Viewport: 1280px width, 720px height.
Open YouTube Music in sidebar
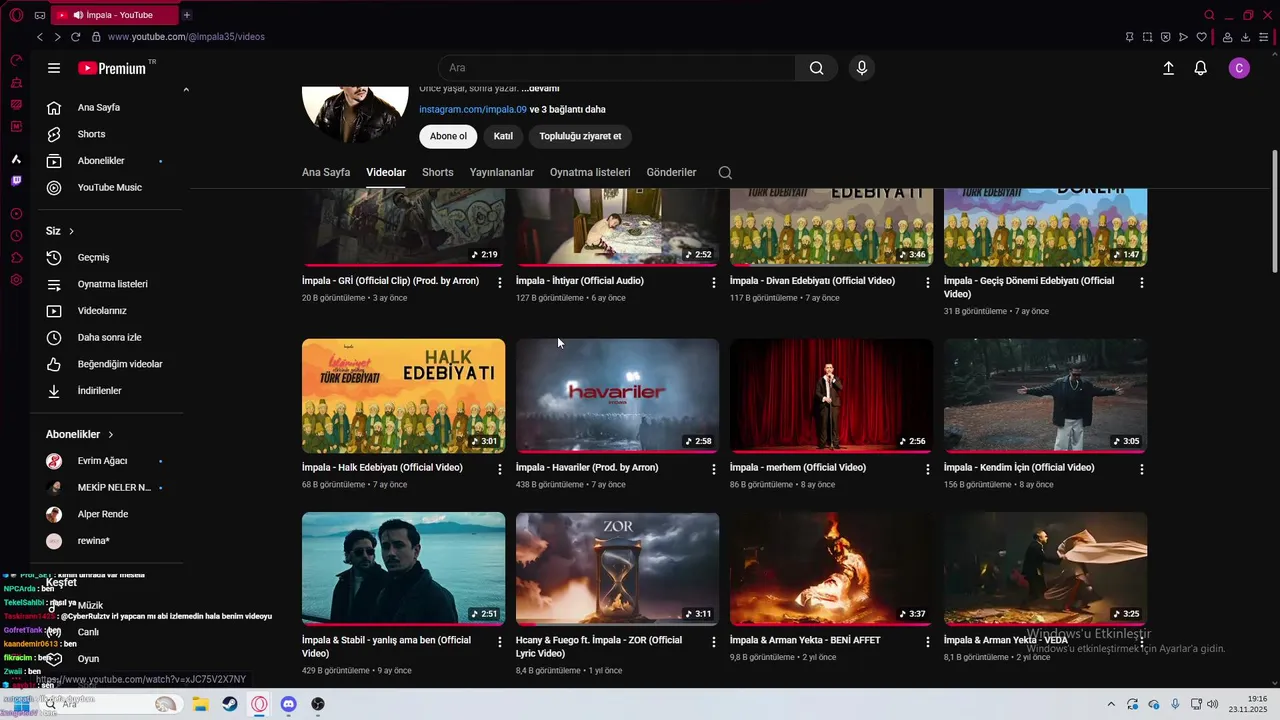(x=110, y=187)
